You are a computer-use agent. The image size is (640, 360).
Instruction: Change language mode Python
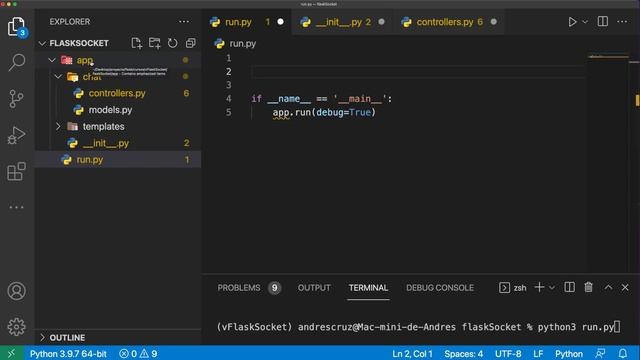tap(569, 353)
